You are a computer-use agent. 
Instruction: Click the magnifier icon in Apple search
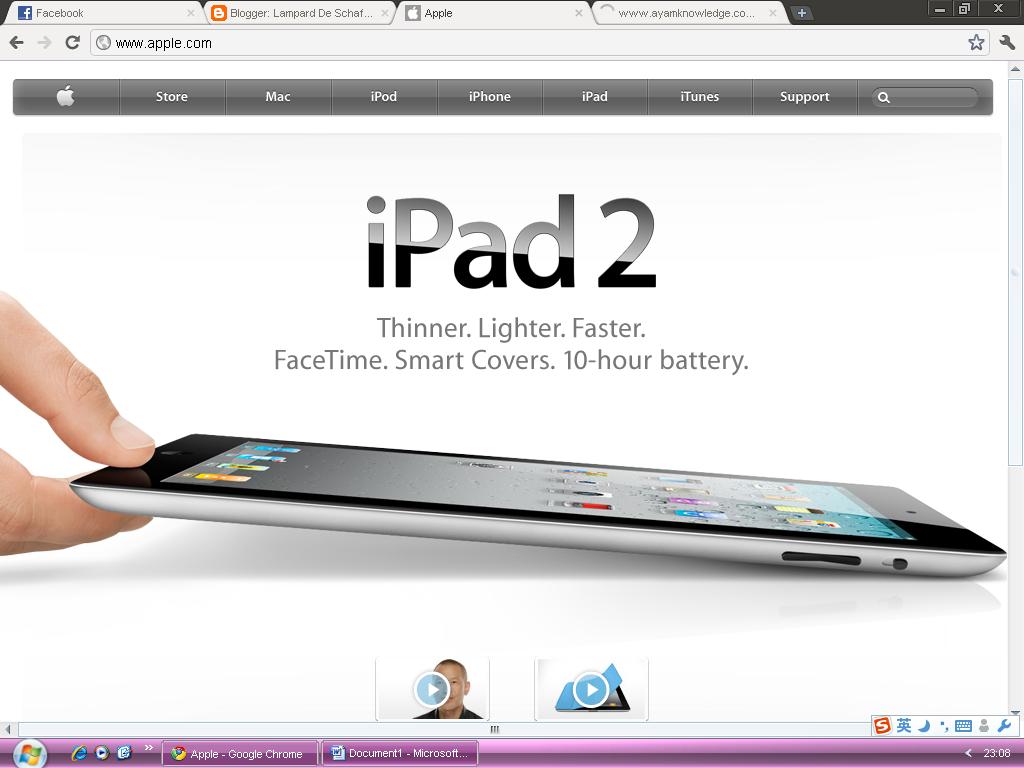pos(884,97)
